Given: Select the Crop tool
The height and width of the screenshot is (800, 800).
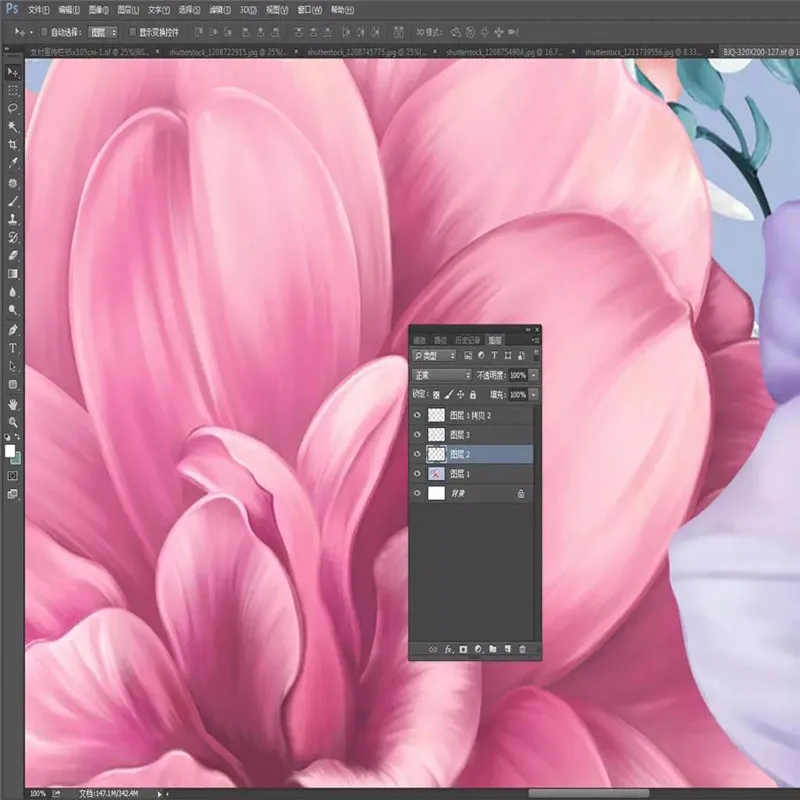Looking at the screenshot, I should click(x=13, y=145).
